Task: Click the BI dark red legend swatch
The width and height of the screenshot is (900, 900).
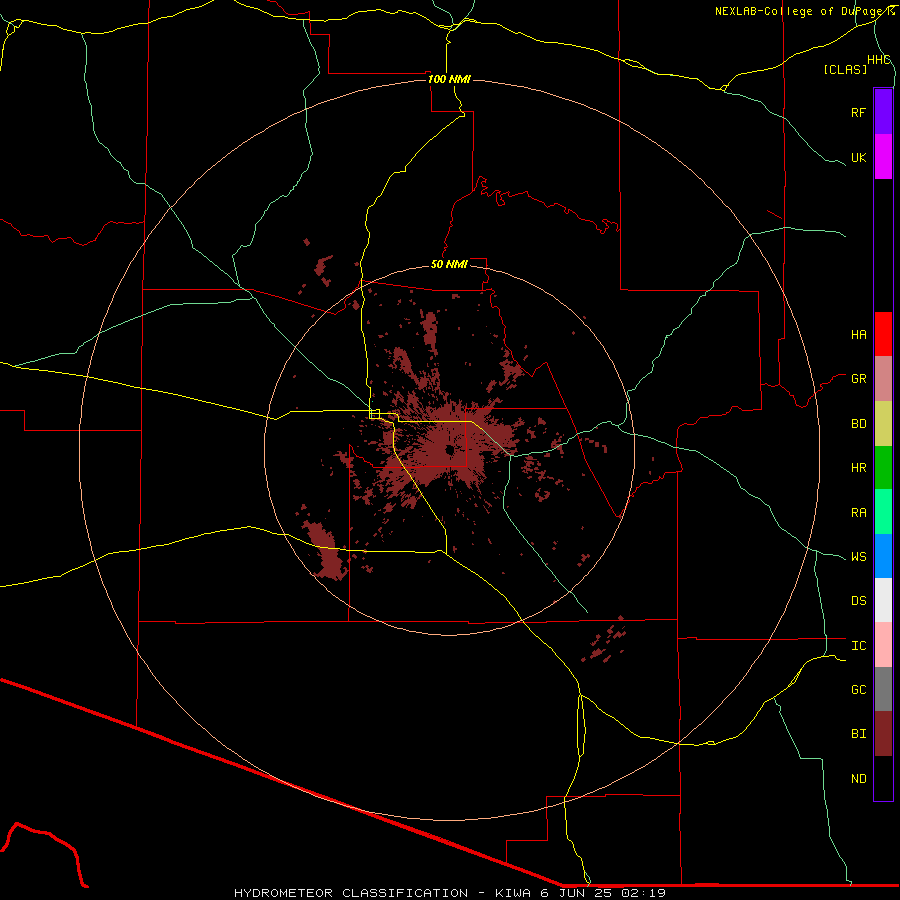Action: pyautogui.click(x=883, y=734)
